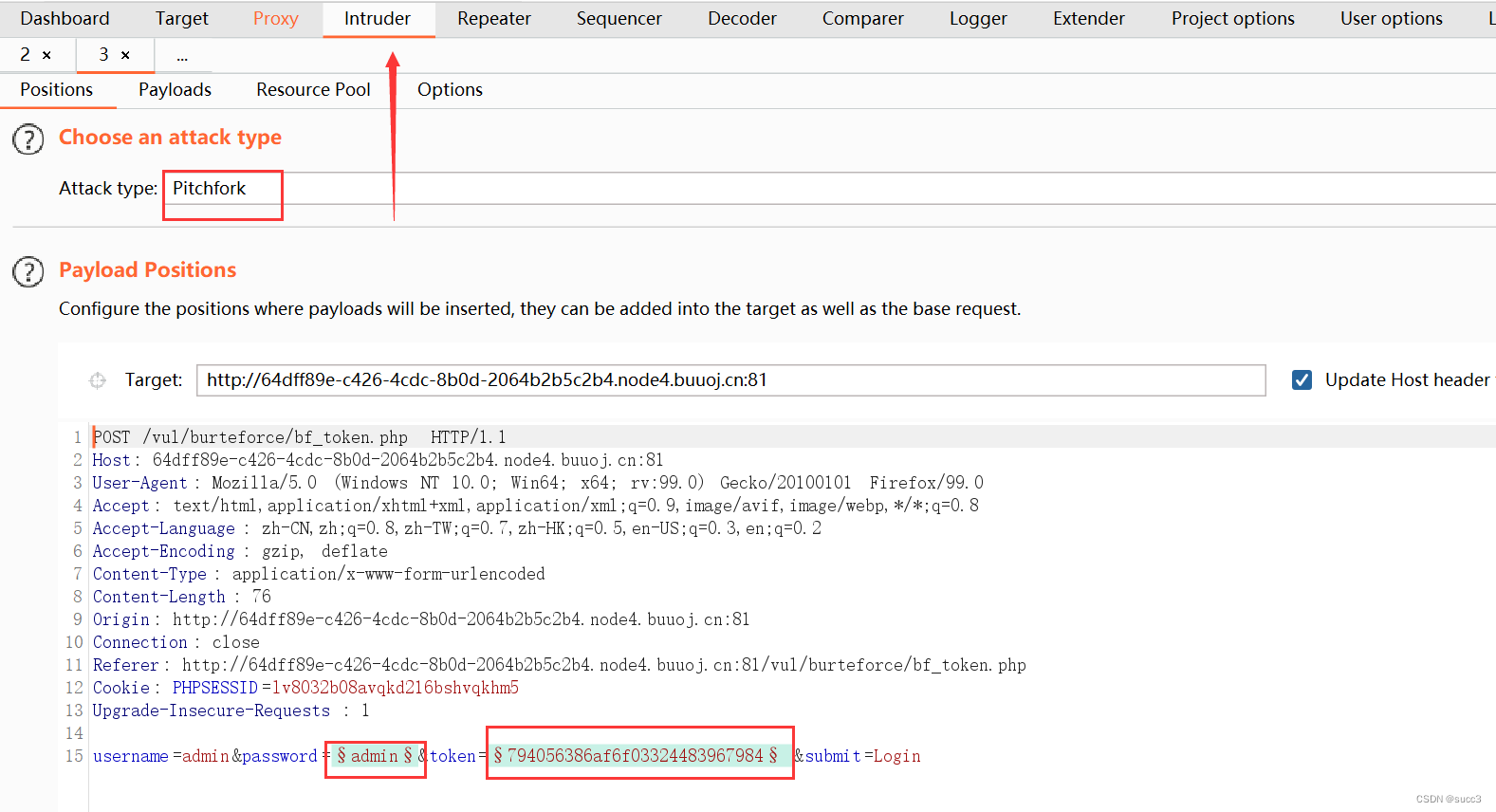
Task: Switch to the Target tab
Action: point(182,19)
